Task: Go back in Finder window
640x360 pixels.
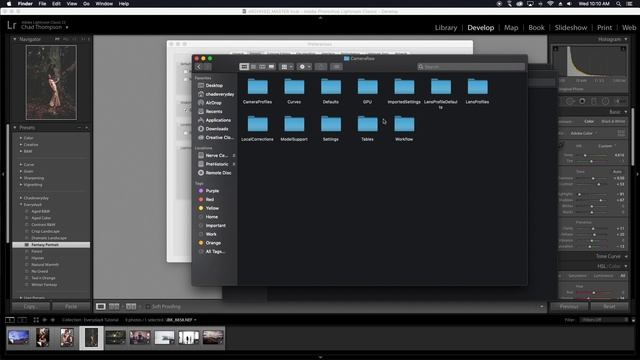Action: [x=199, y=67]
